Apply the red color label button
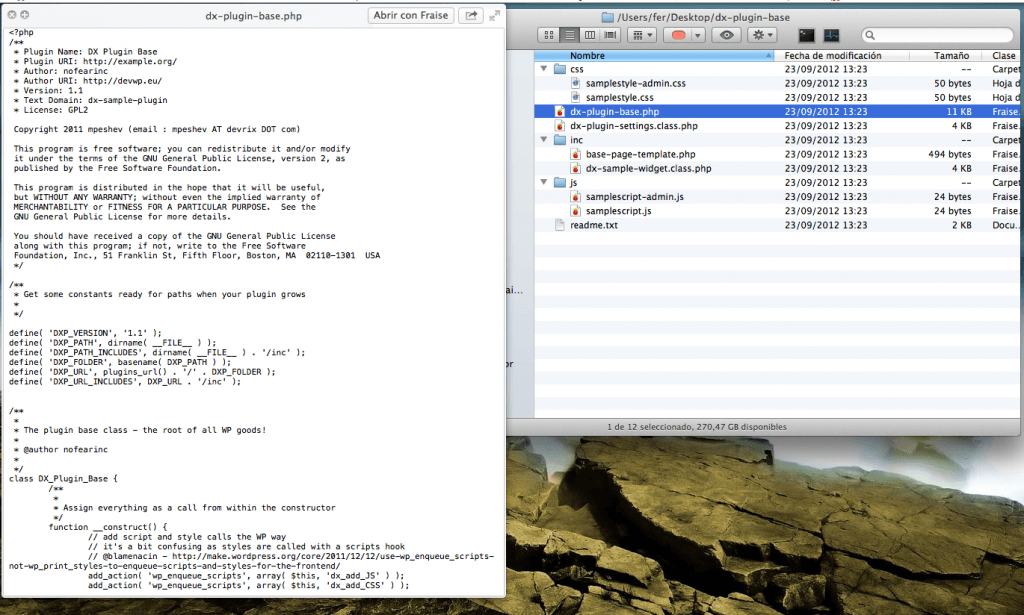This screenshot has height=615, width=1024. pyautogui.click(x=677, y=35)
